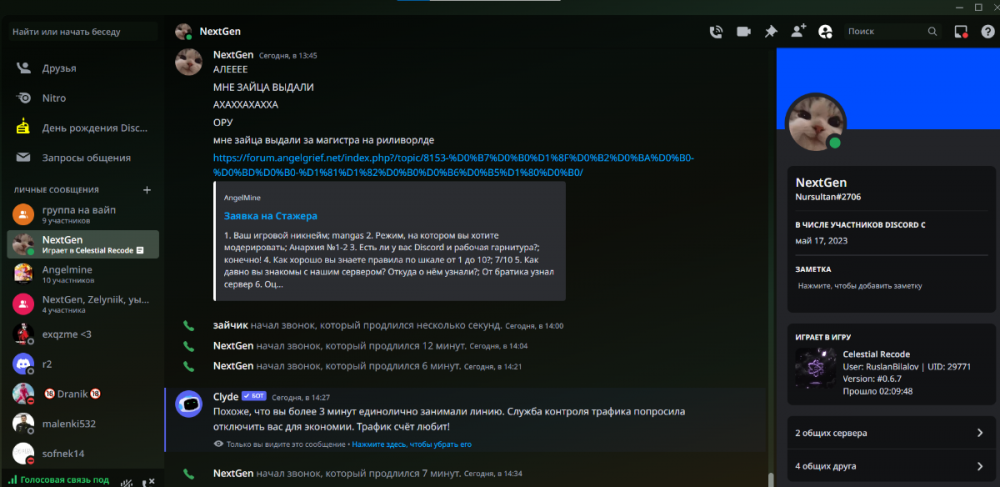The width and height of the screenshot is (1000, 487).
Task: Open 'Заявка на Стажера' embed title link
Action: point(270,216)
